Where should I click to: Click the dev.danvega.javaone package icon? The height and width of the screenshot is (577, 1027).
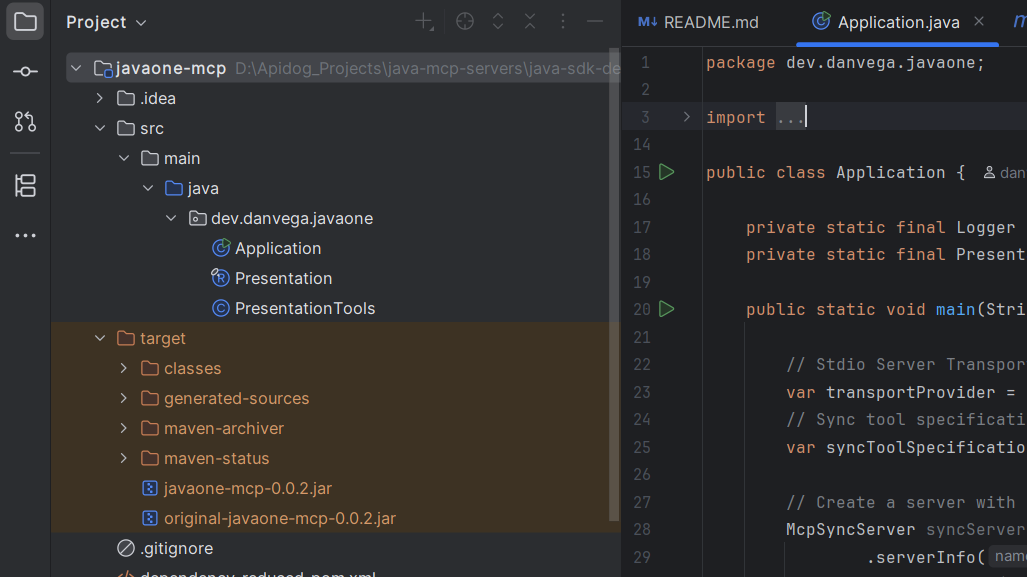[197, 218]
